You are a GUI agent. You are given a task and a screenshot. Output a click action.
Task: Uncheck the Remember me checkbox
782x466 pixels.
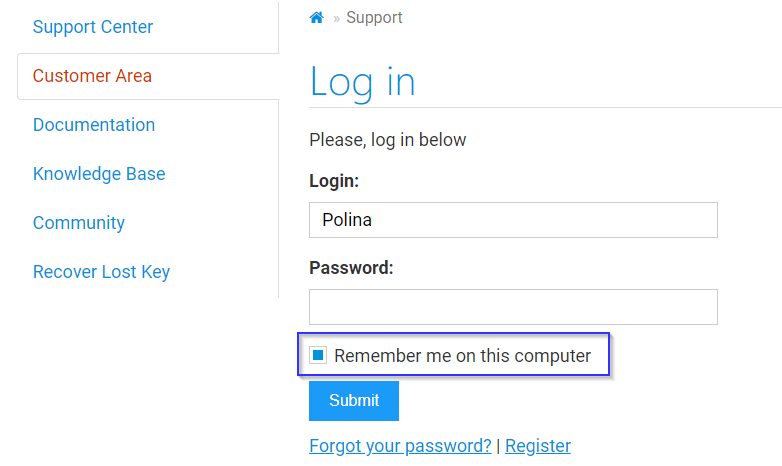[318, 355]
